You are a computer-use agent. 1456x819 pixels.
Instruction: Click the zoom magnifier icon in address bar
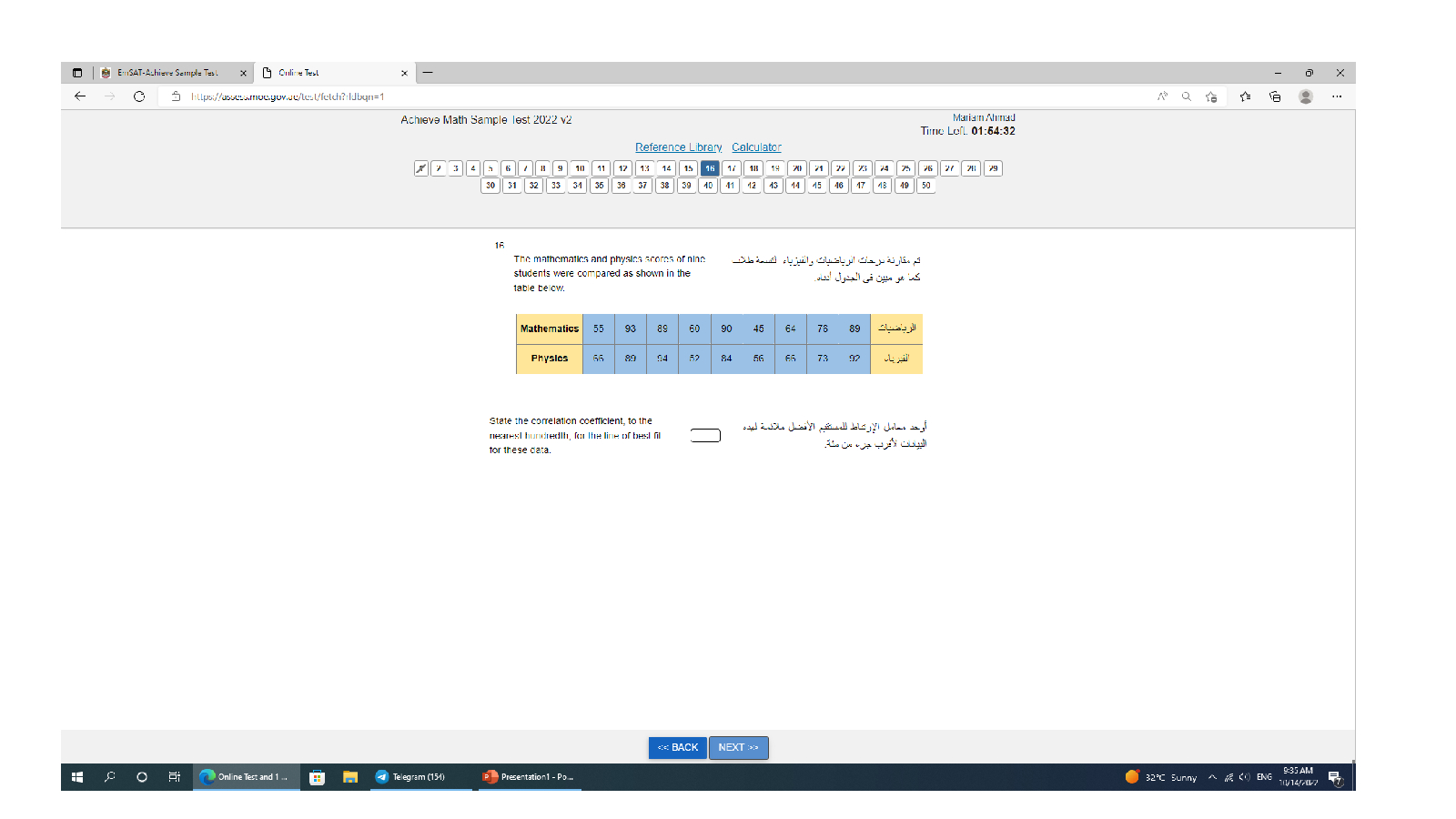tap(1187, 96)
